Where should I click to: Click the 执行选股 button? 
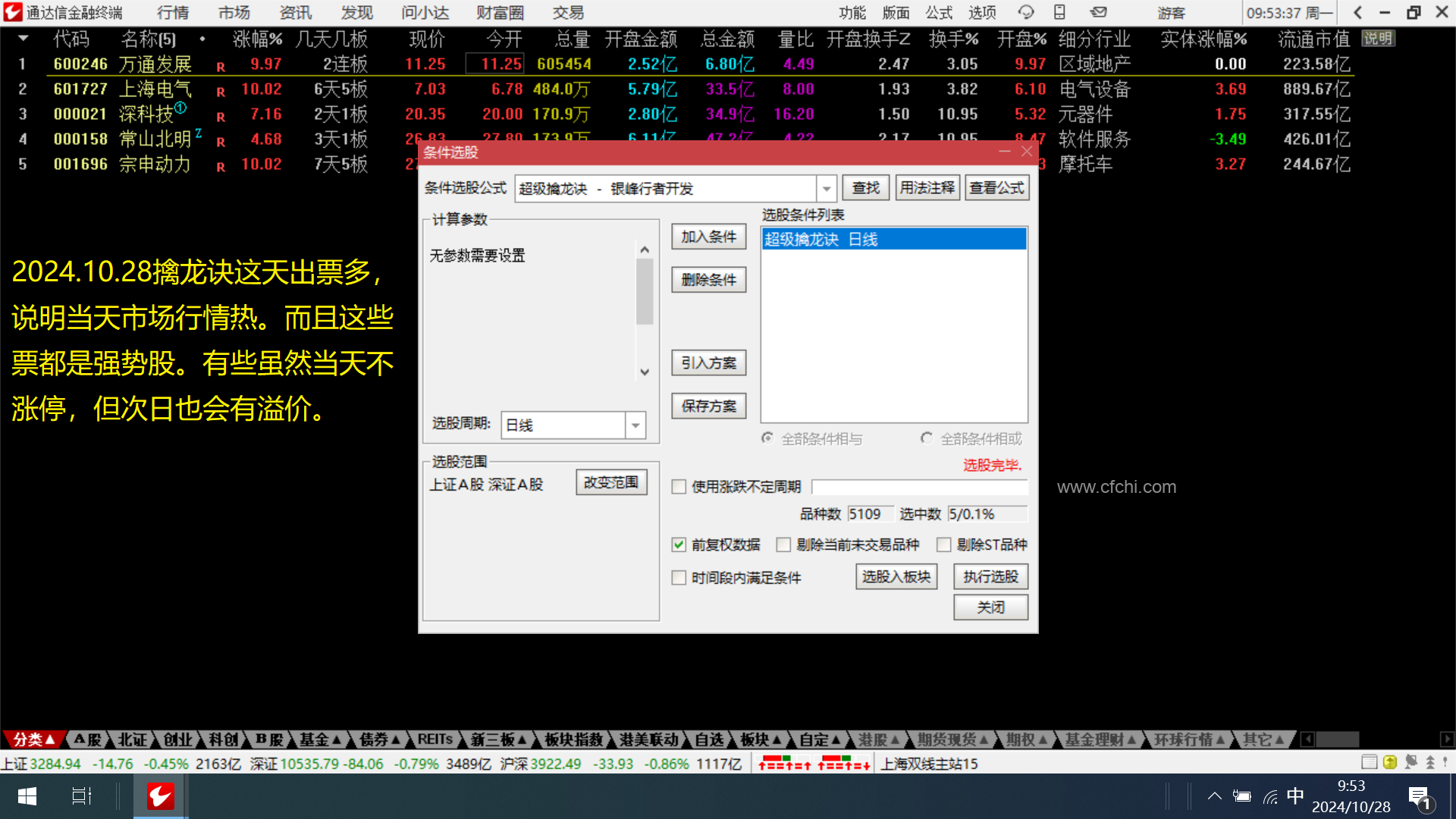(x=990, y=577)
